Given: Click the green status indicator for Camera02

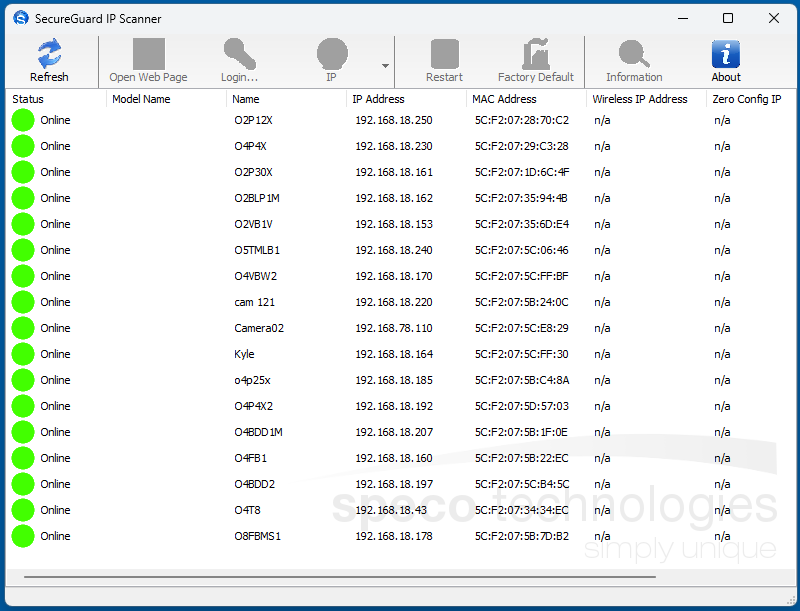Looking at the screenshot, I should (22, 328).
